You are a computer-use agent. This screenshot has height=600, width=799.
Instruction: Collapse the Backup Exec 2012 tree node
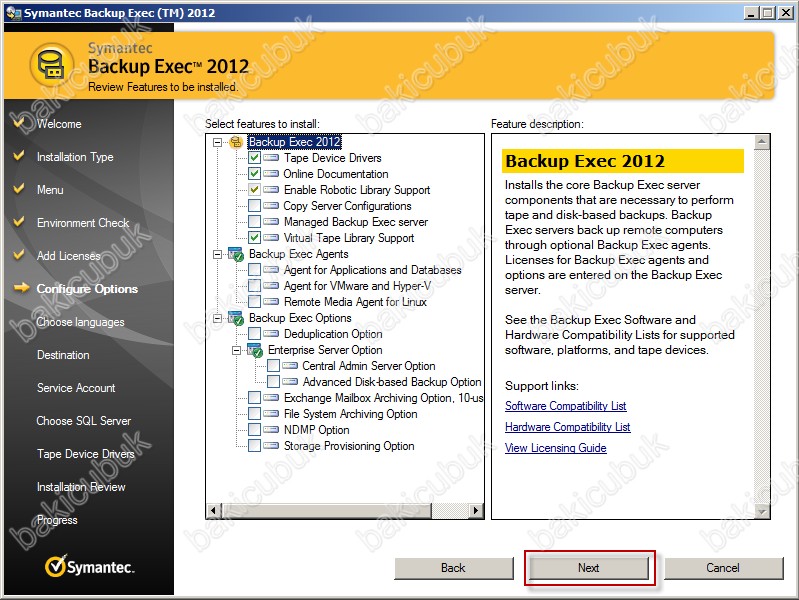click(x=218, y=142)
